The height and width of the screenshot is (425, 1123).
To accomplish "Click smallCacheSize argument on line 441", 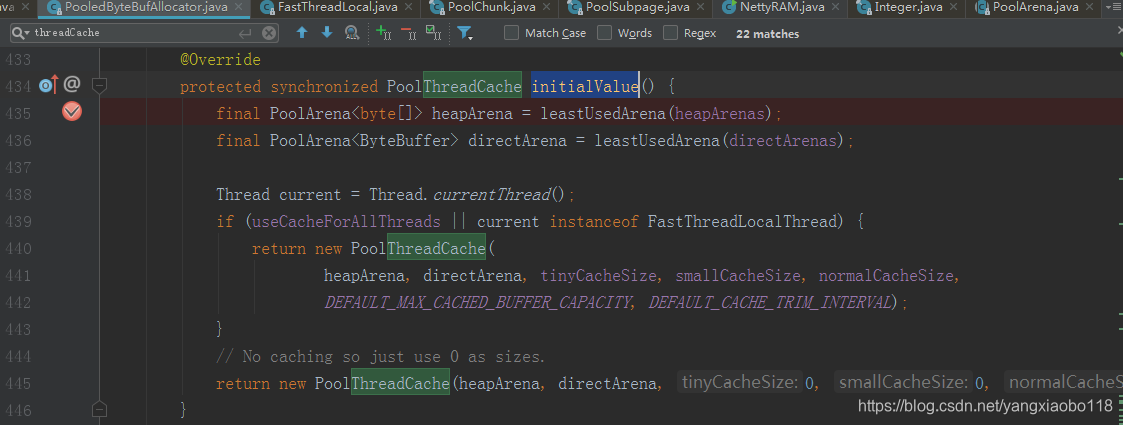I will (x=737, y=276).
